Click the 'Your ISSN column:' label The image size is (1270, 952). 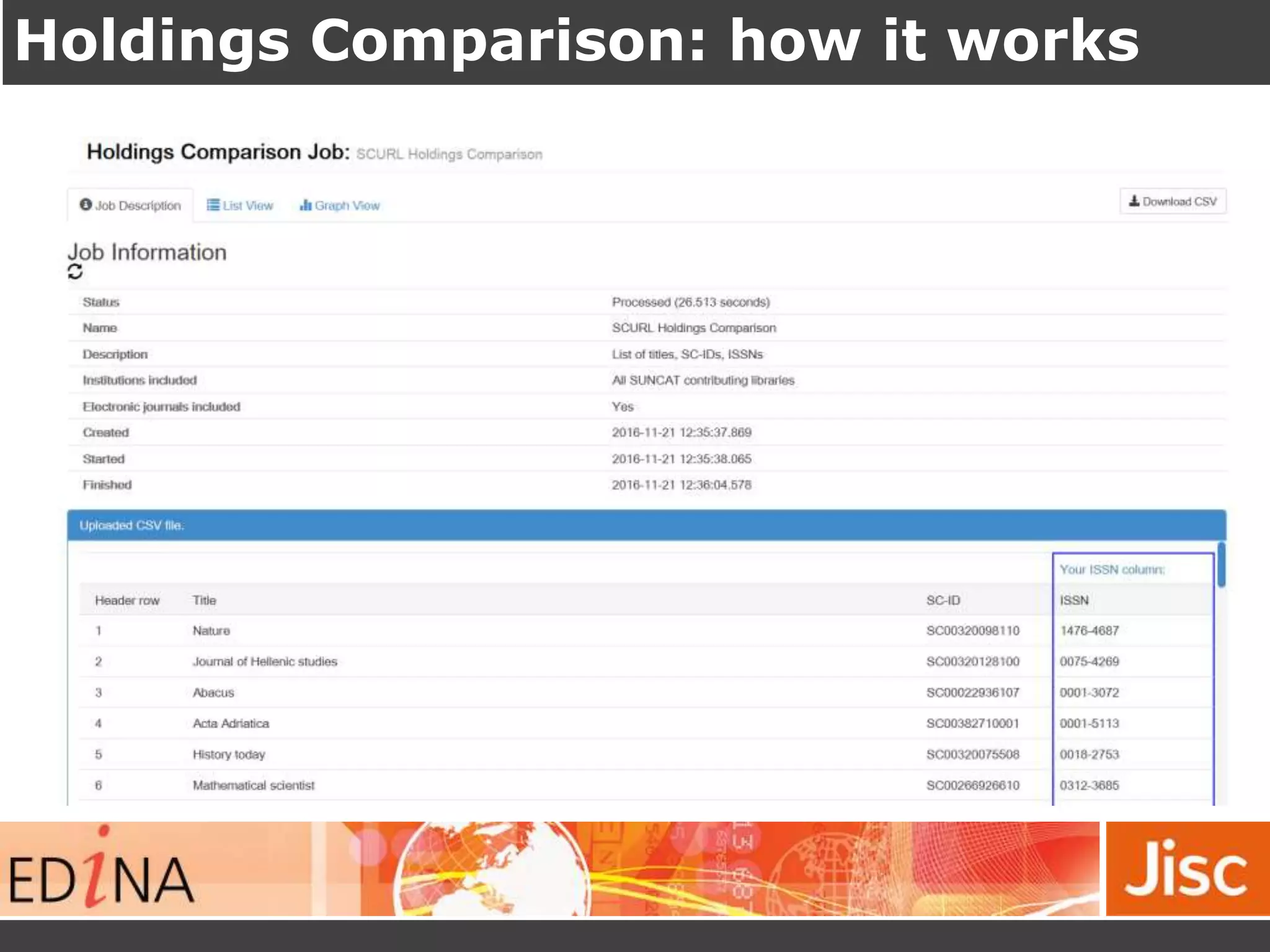(x=1112, y=569)
